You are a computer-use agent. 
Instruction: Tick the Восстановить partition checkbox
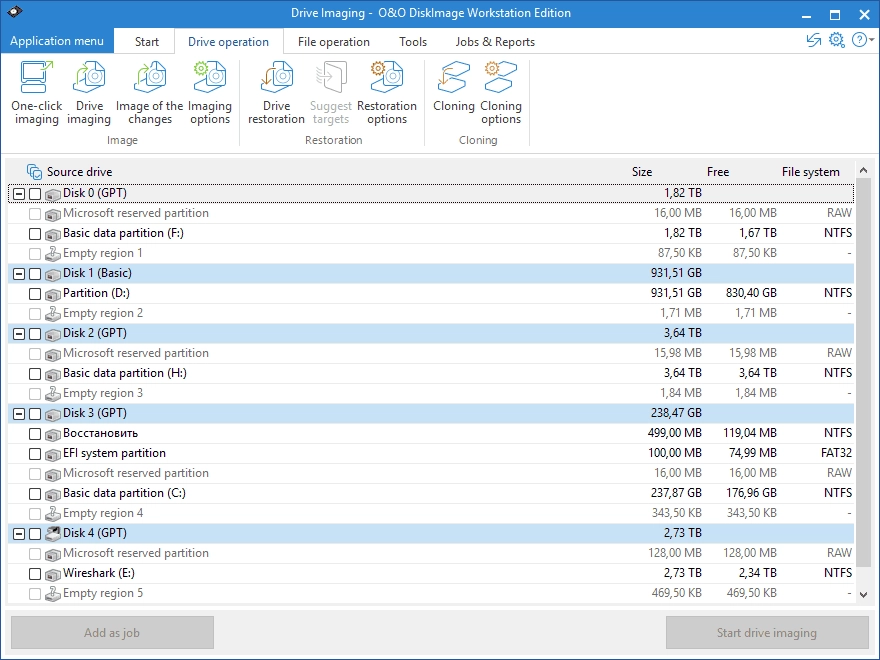[35, 434]
